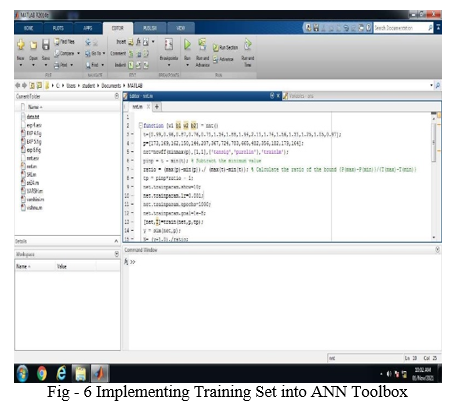Viewport: 462px width, 409px height.
Task: Collapse the function code fold marker on line 2
Action: tap(141, 125)
